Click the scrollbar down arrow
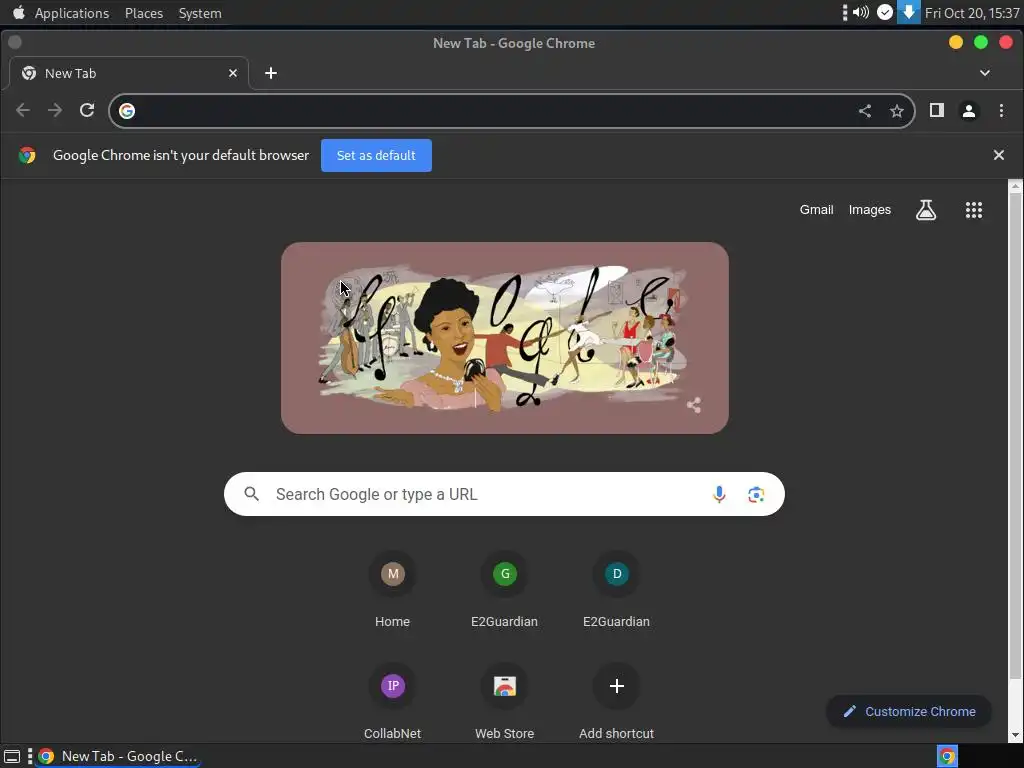 point(1015,735)
